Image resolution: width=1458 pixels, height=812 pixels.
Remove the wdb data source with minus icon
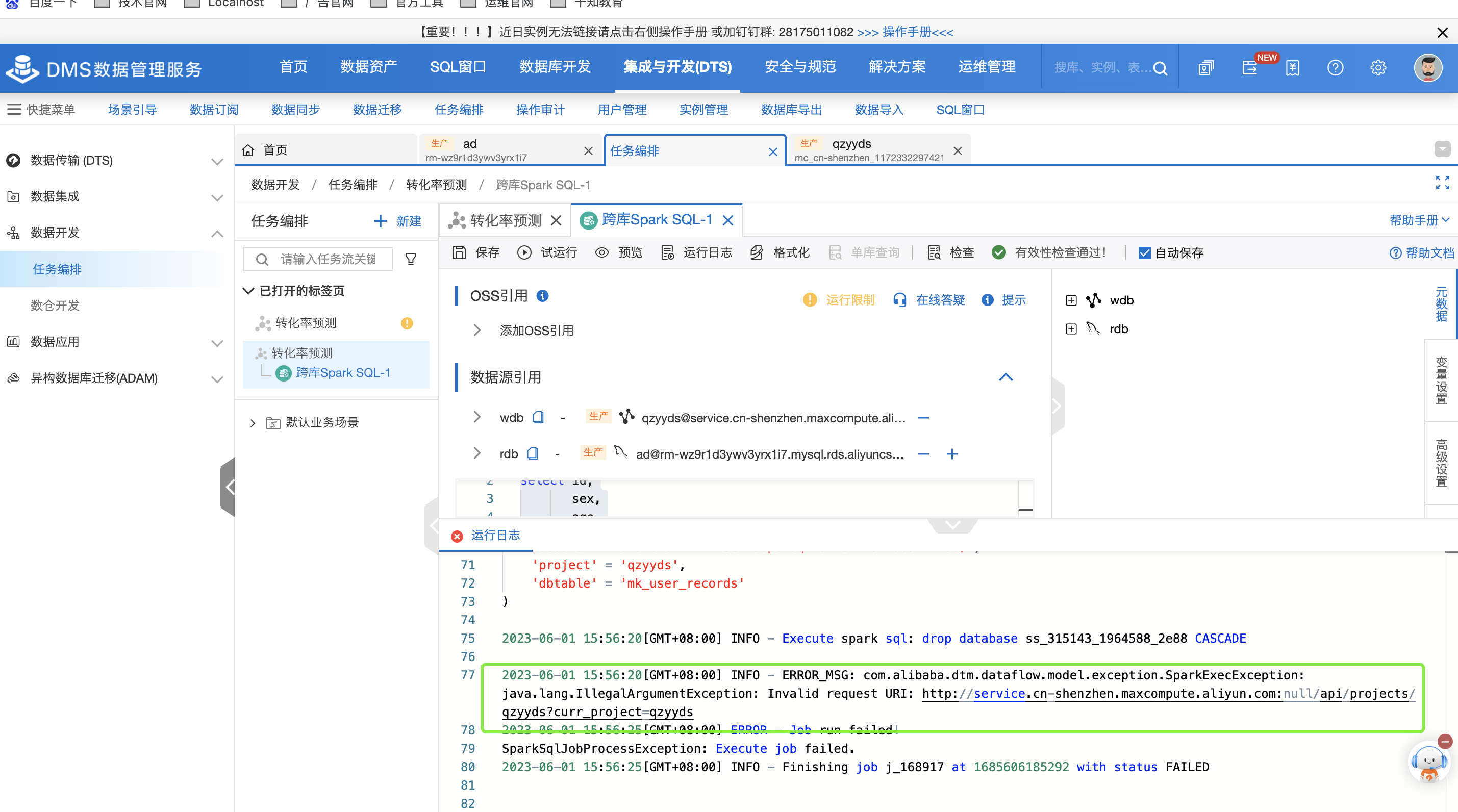tap(923, 418)
